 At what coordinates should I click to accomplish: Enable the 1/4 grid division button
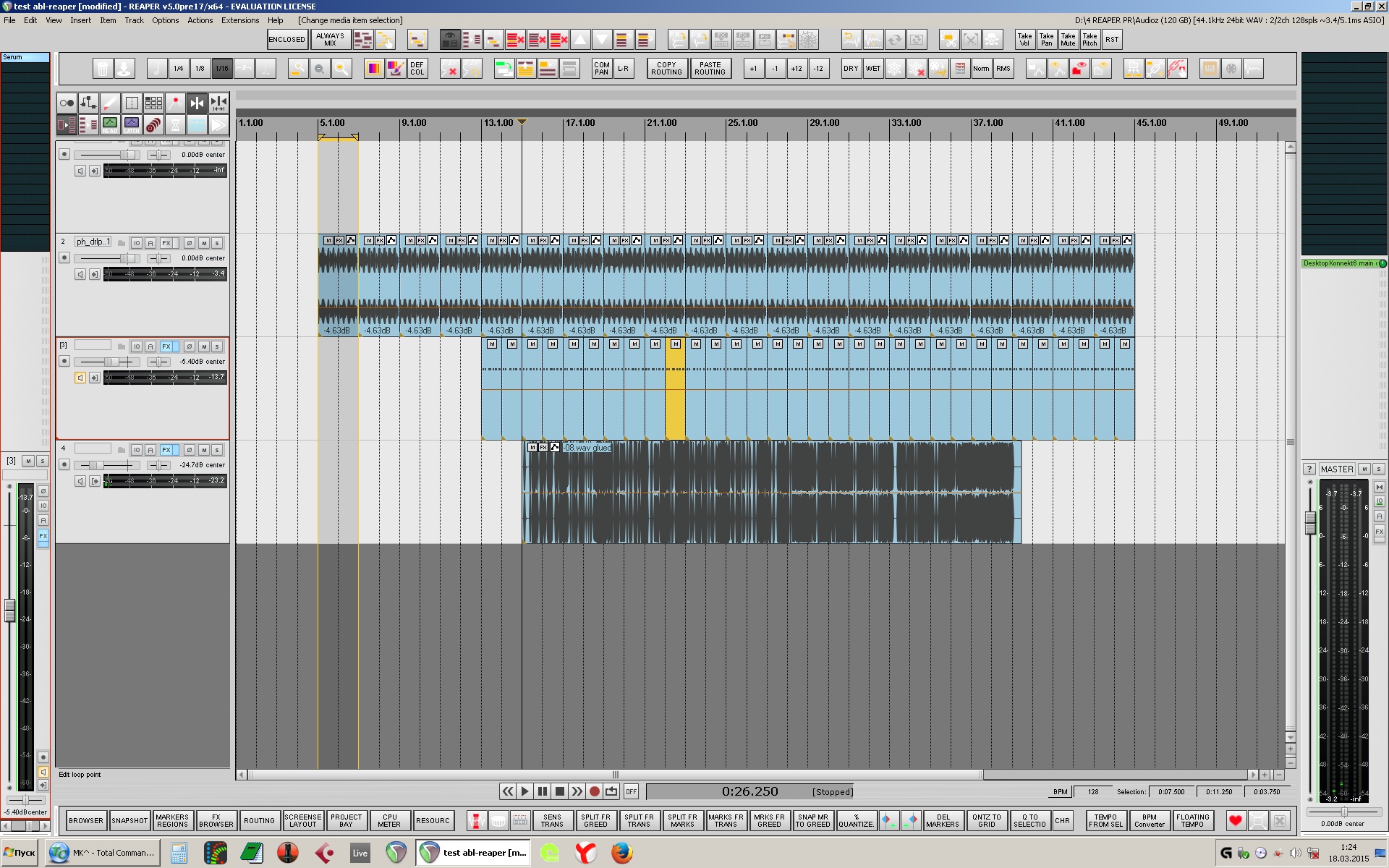[178, 69]
